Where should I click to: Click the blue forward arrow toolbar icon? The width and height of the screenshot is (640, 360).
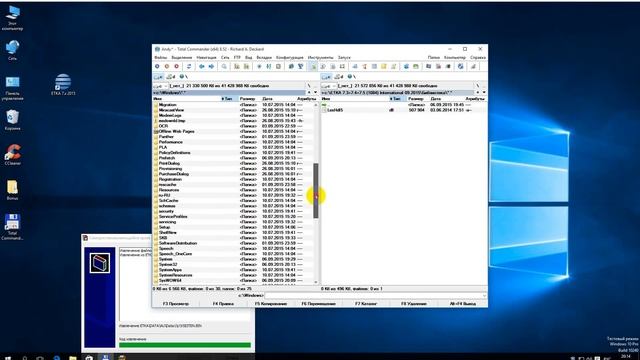point(211,67)
